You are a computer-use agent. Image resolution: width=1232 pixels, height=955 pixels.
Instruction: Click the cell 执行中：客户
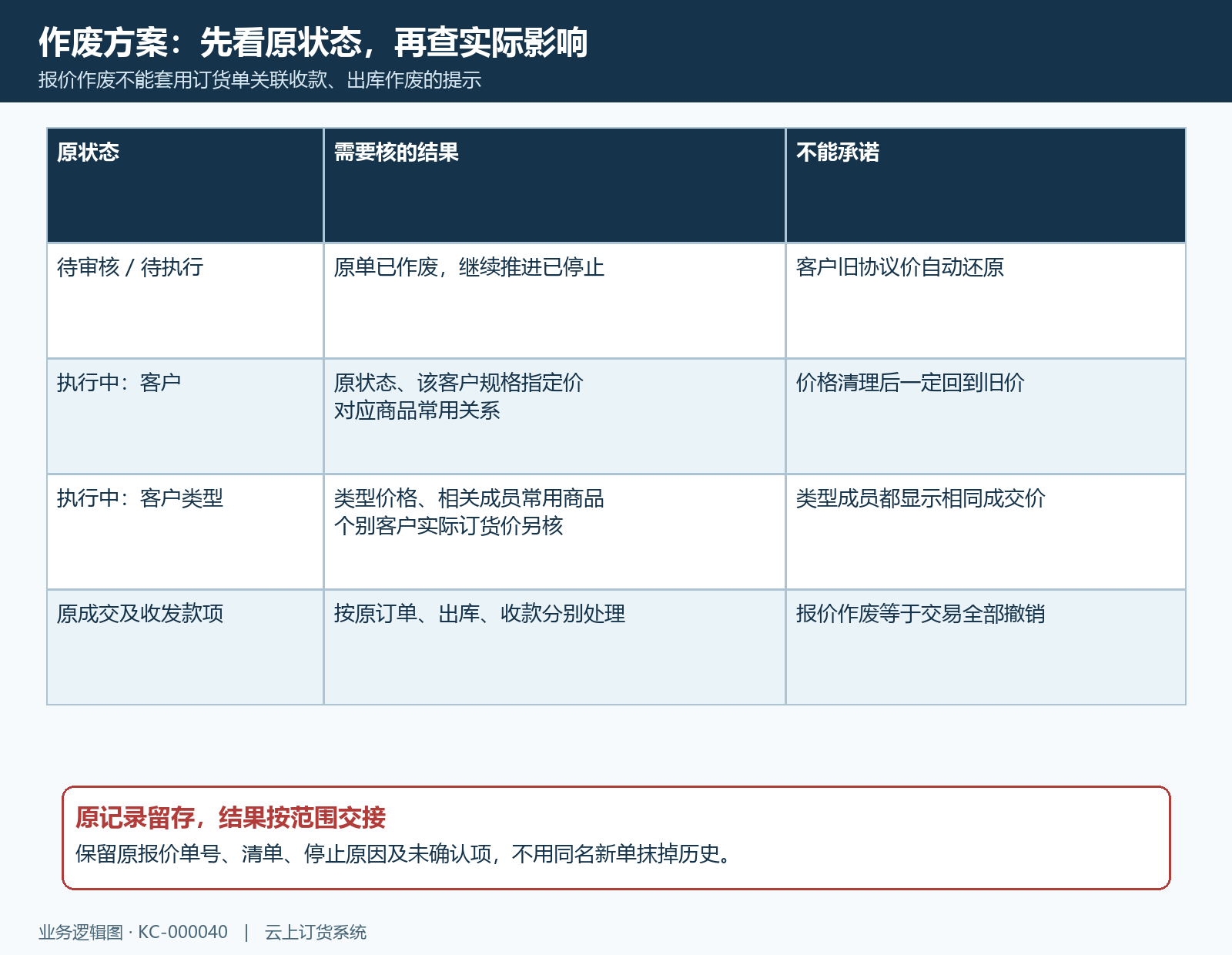(185, 417)
